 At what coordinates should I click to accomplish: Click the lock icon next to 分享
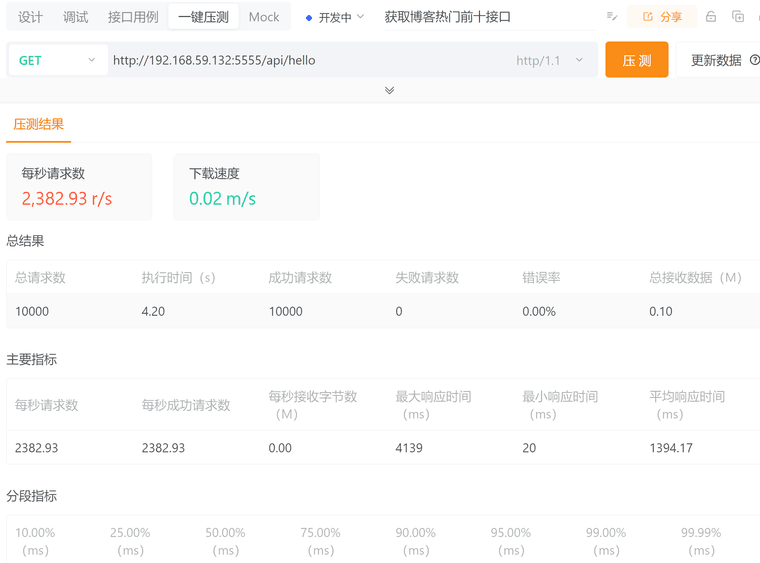point(711,17)
